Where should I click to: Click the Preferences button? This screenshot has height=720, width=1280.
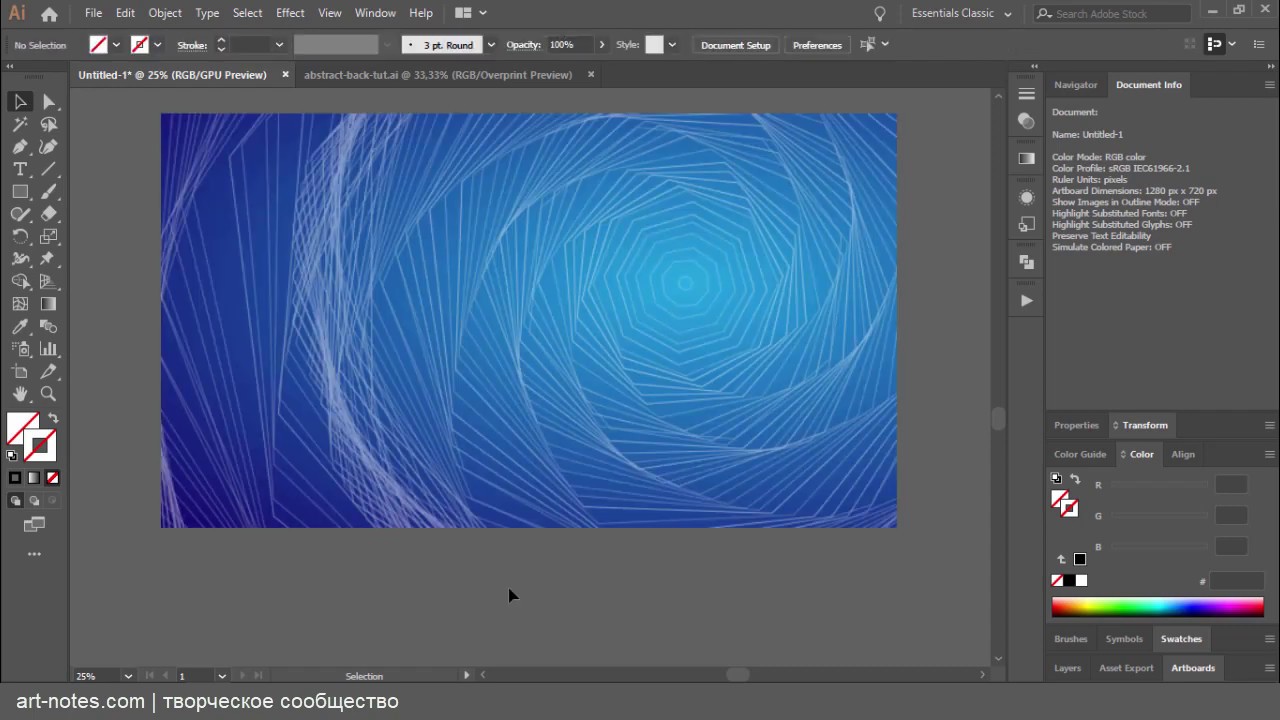pos(817,45)
